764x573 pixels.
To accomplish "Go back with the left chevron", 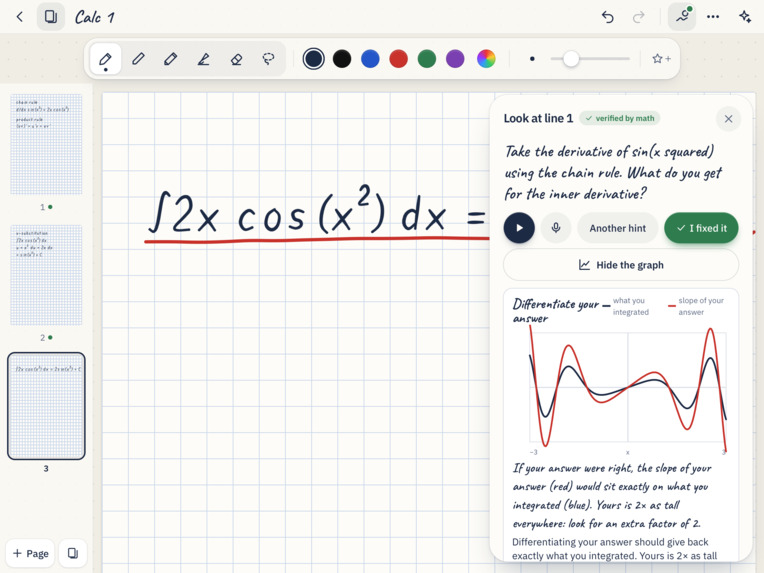I will (x=19, y=17).
